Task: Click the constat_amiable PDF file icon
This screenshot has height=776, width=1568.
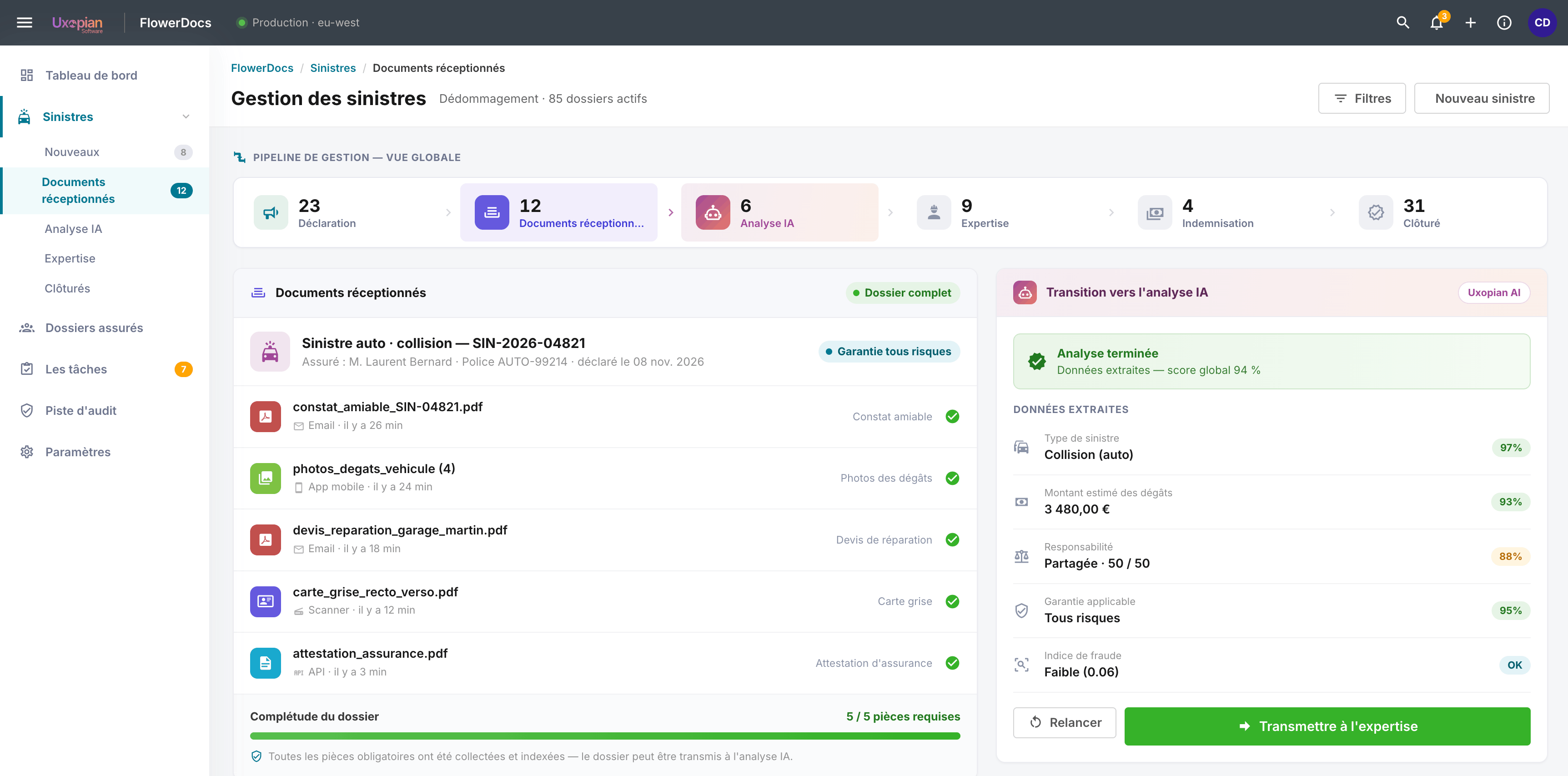Action: [x=266, y=416]
